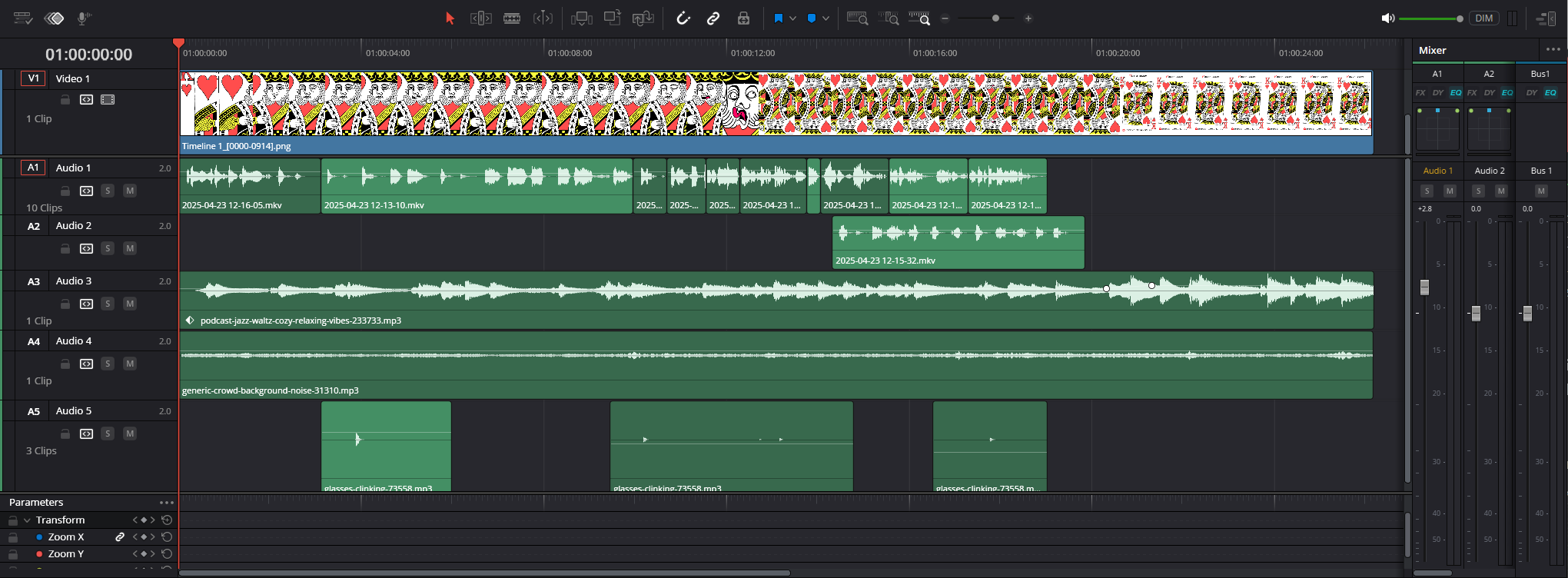Add a keyframe for Zoom X
The image size is (1568, 578).
[143, 537]
